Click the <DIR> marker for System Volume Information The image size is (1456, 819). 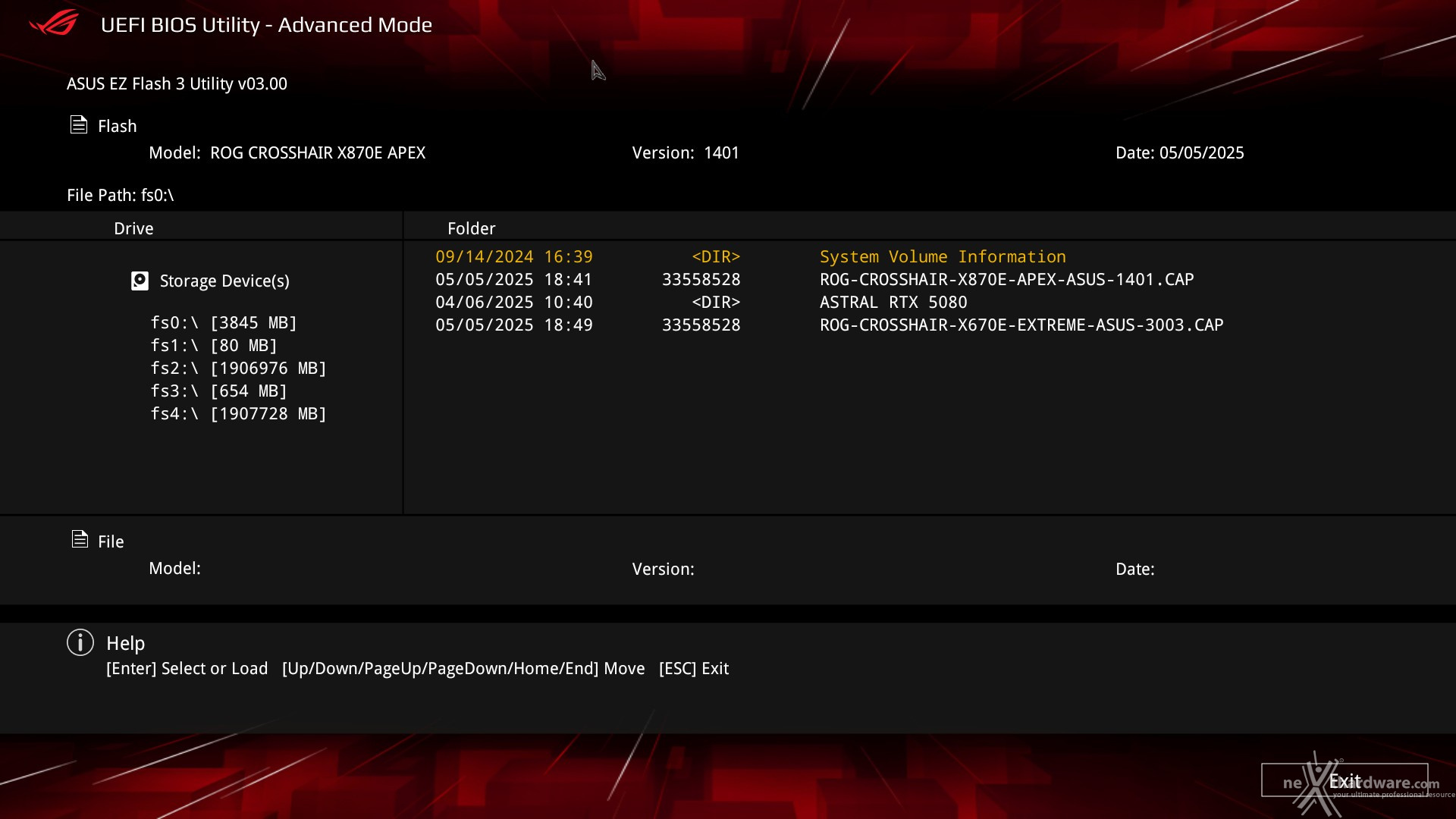(x=716, y=257)
